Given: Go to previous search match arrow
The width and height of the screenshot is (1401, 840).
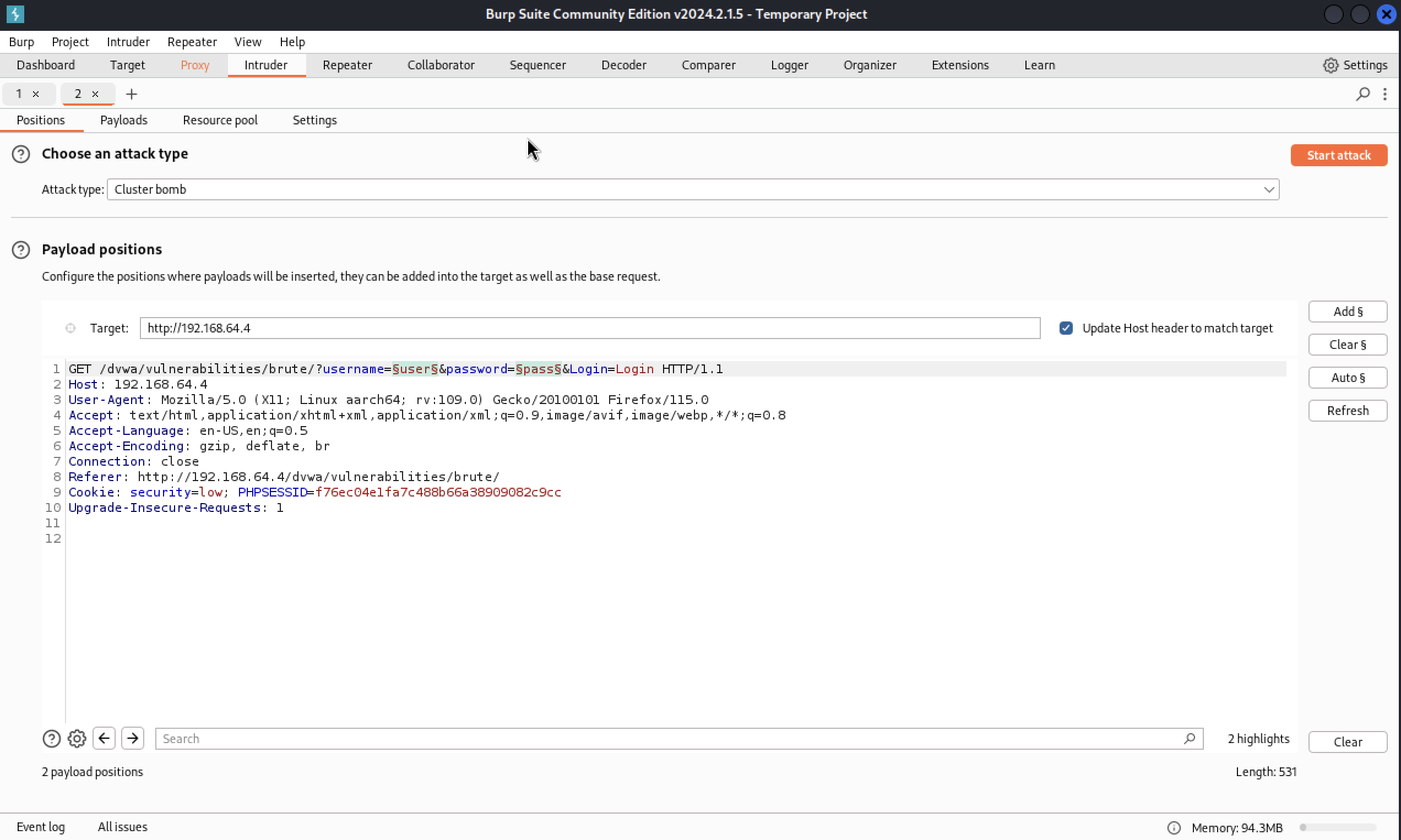Looking at the screenshot, I should [x=104, y=738].
